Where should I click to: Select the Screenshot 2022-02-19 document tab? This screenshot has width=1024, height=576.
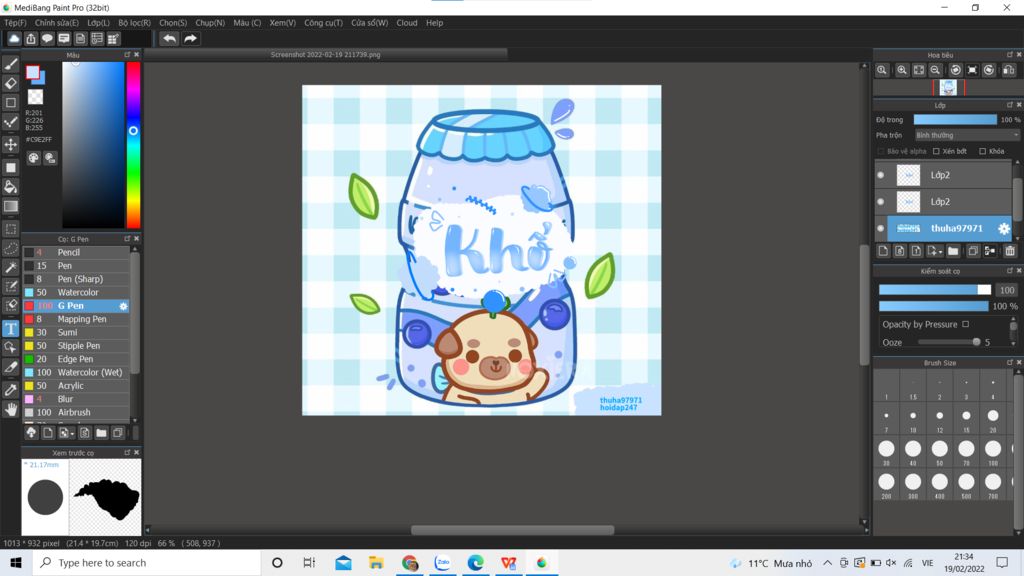(325, 55)
